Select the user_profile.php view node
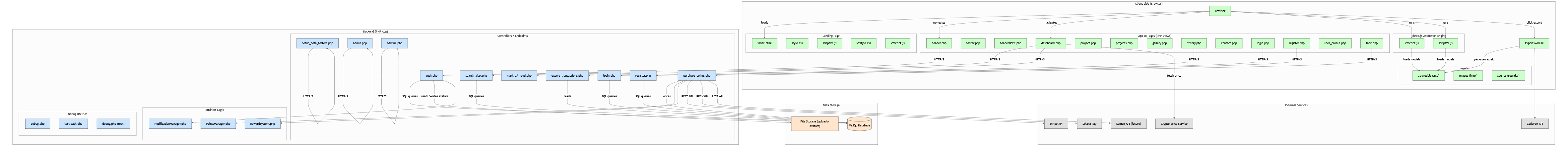This screenshot has width=1568, height=146. (x=1336, y=43)
